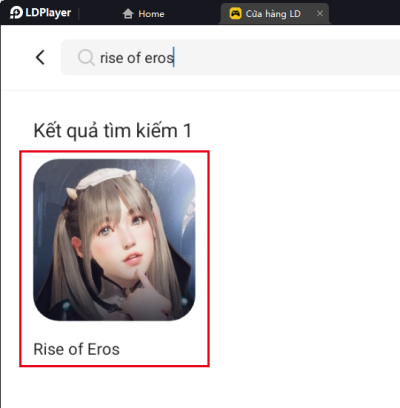Click the LDPlayer logo icon
Screen dimensions: 400x408
[16, 13]
